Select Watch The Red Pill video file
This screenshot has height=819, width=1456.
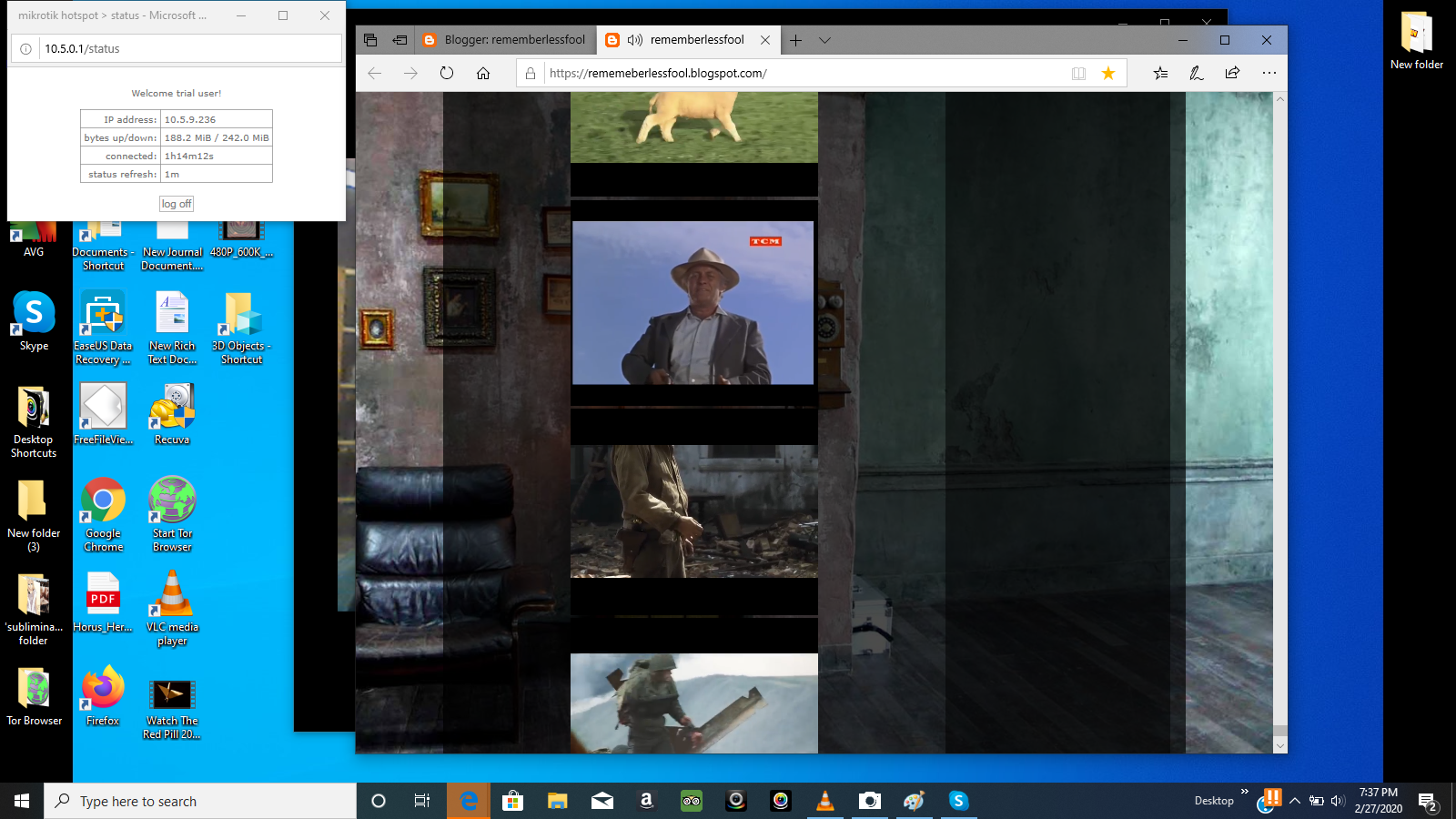(x=172, y=708)
